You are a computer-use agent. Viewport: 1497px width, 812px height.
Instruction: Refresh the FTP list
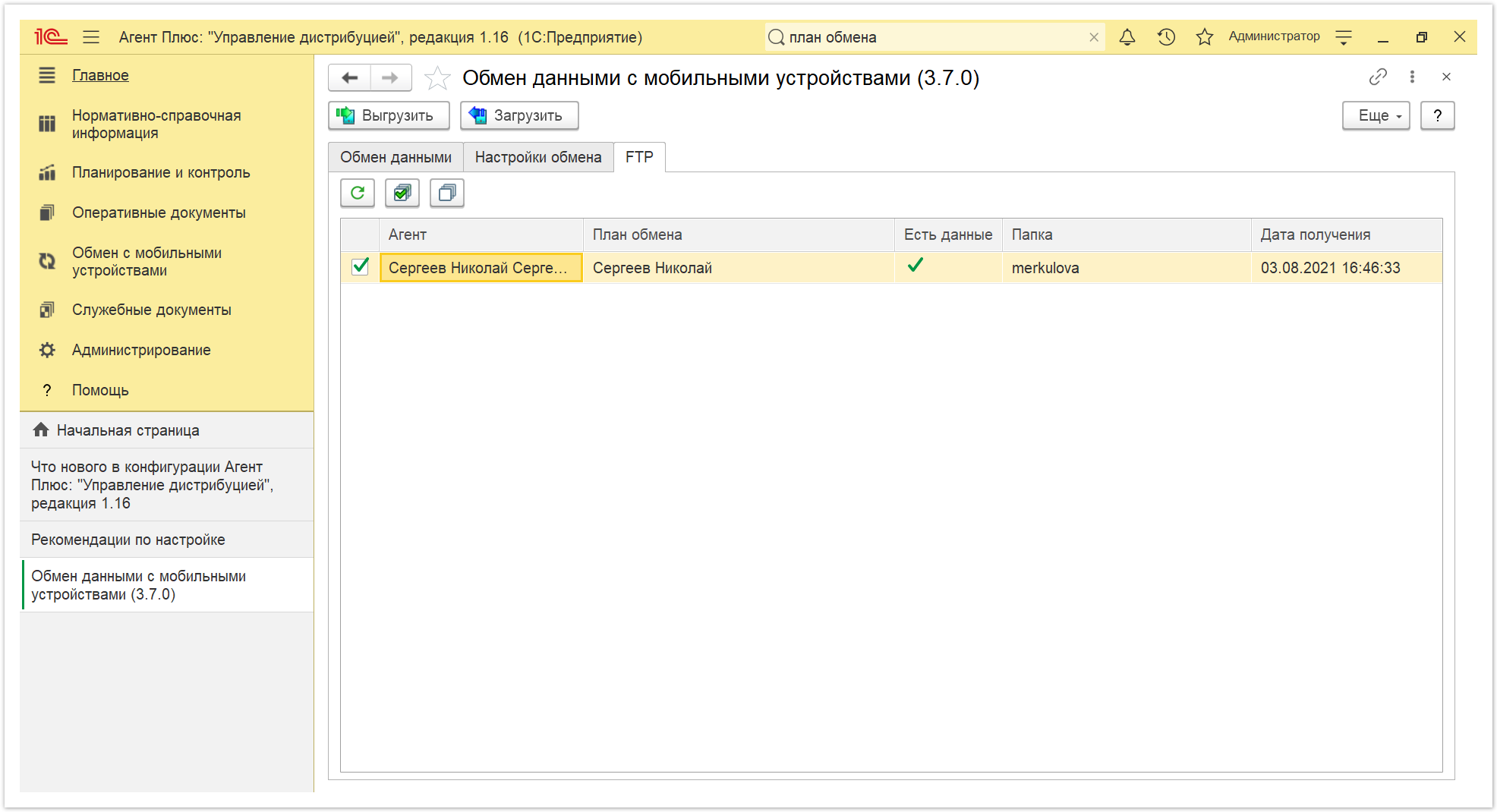point(358,193)
